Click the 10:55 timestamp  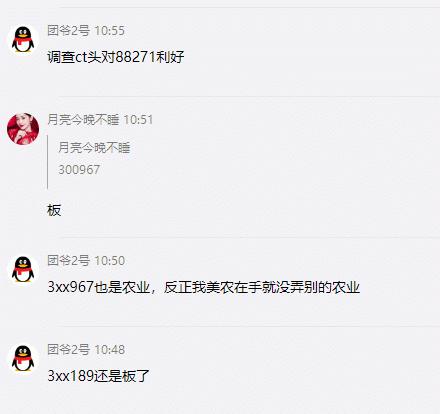[x=109, y=31]
